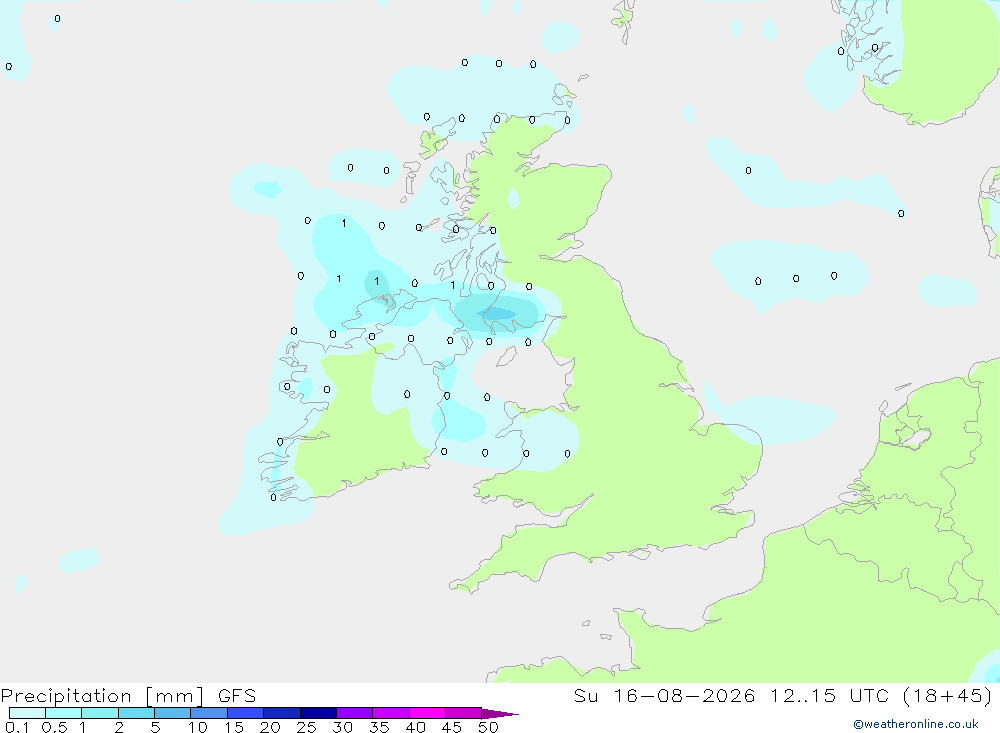The height and width of the screenshot is (733, 1000).
Task: Click the over-50 mm arrow tip of legend
Action: tap(500, 714)
